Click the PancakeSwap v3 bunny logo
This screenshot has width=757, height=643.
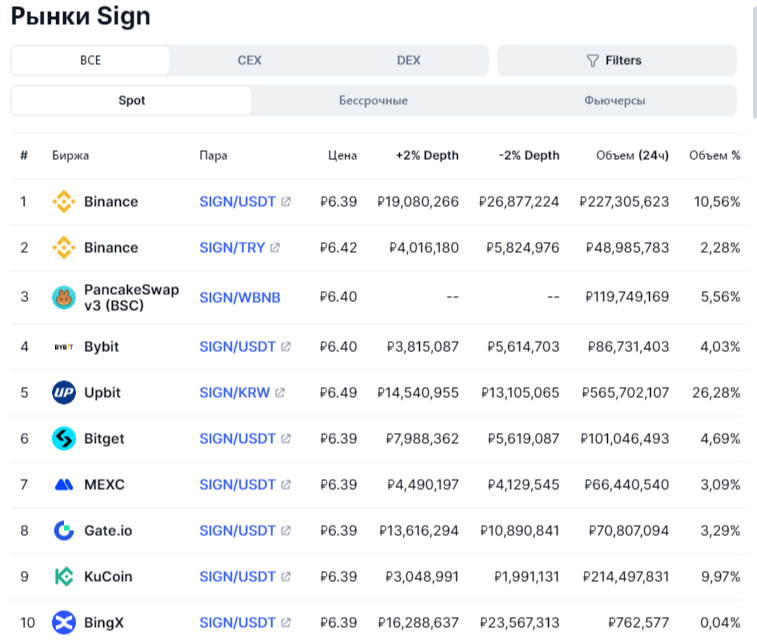point(64,297)
